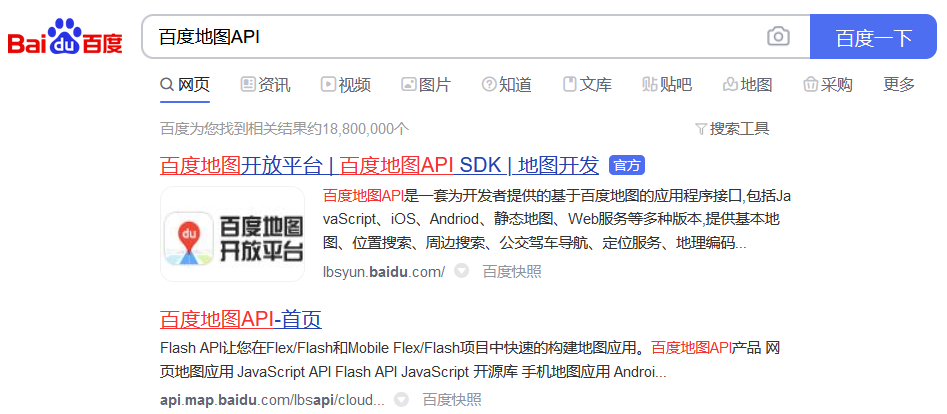Click the 百度一下 search button

click(873, 37)
